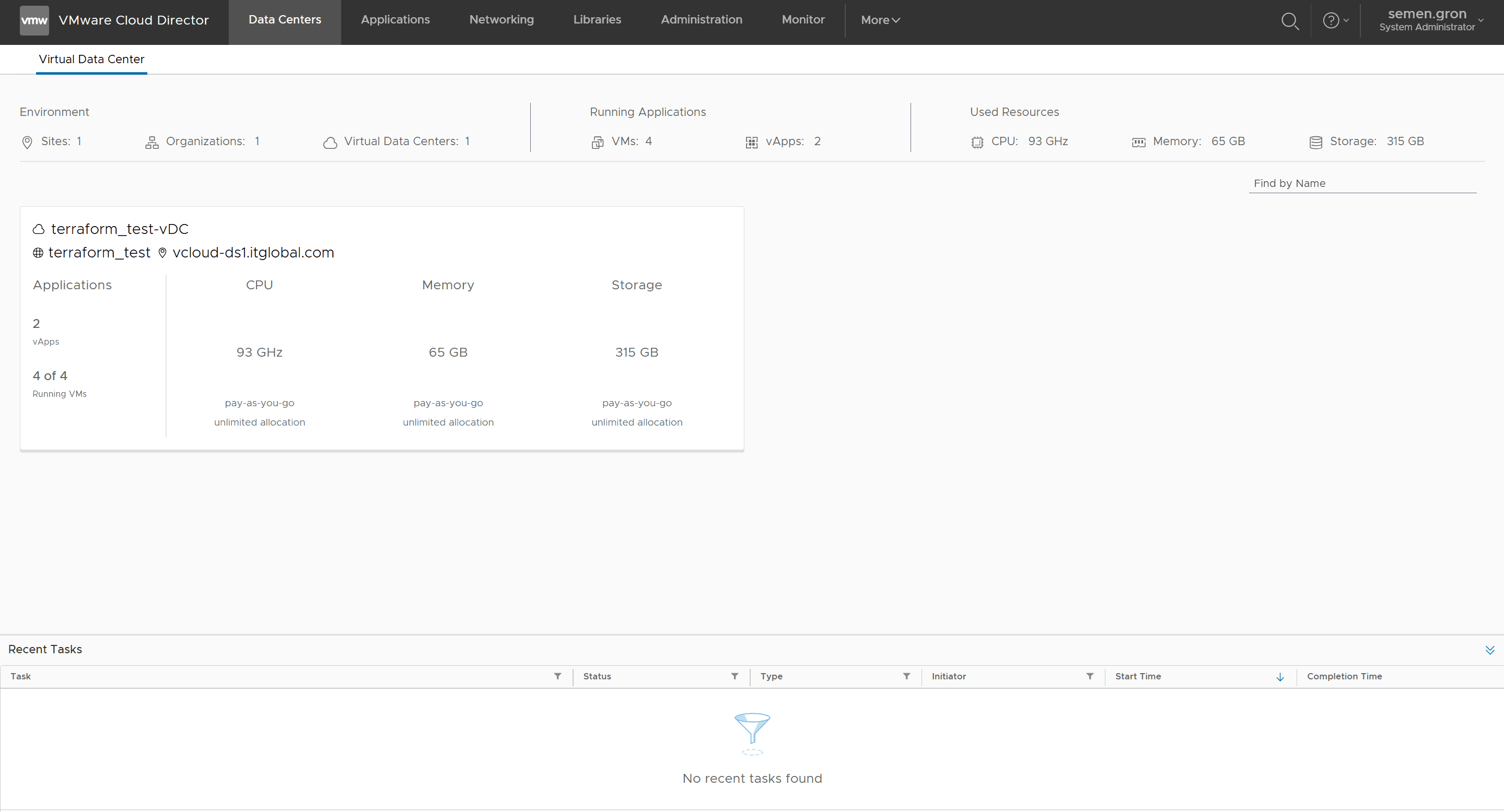Sort by the Initiator column header
Screen dimensions: 1504x812
click(949, 677)
